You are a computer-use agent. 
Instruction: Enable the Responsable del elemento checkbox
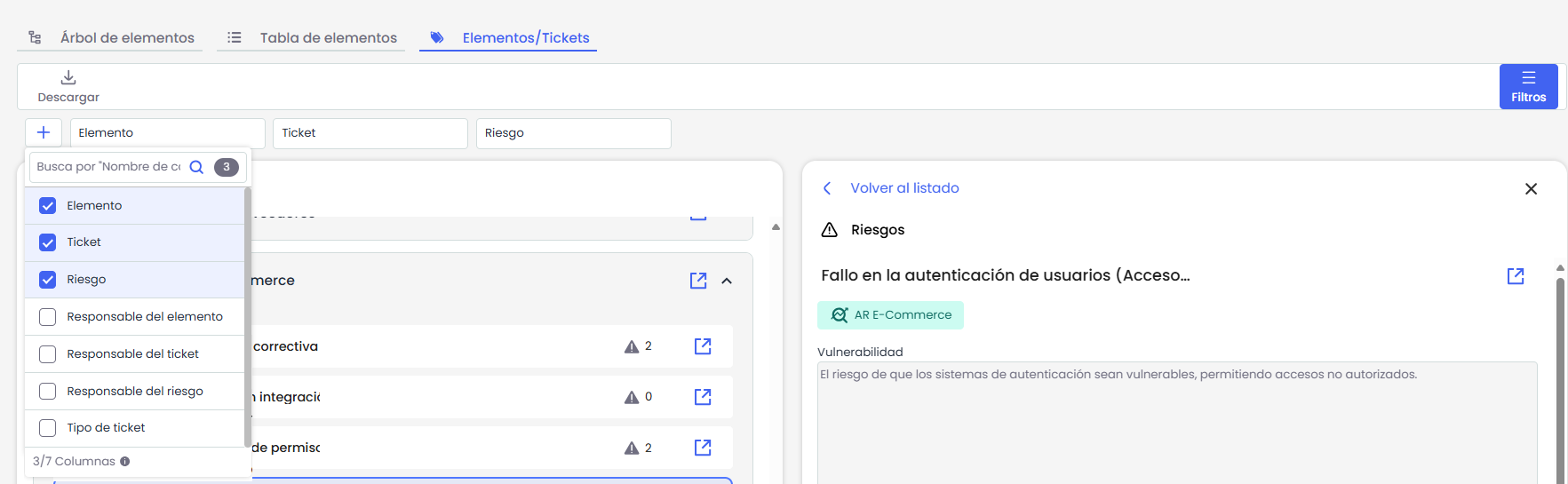tap(48, 317)
